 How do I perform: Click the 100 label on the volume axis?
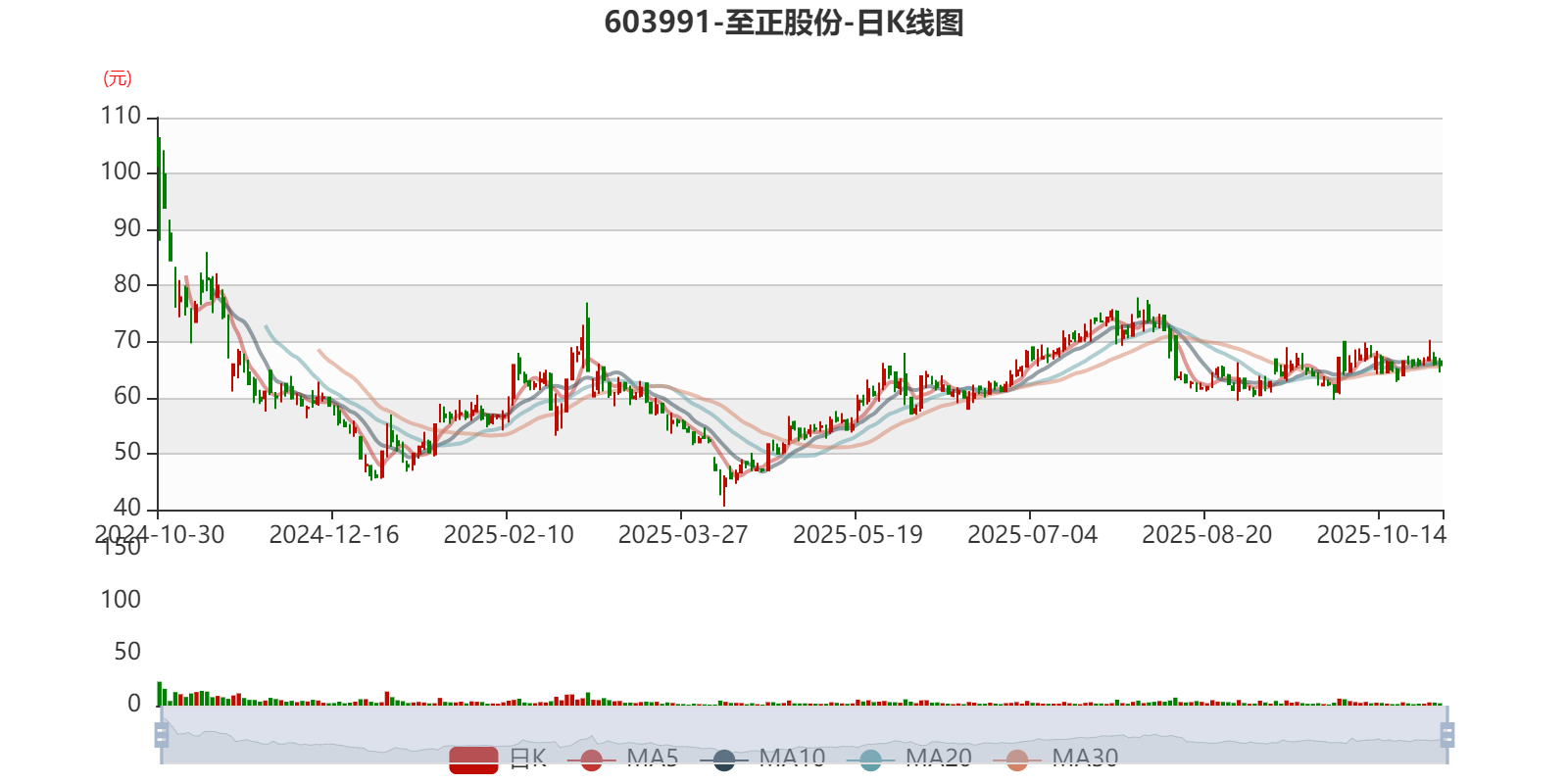[x=121, y=600]
